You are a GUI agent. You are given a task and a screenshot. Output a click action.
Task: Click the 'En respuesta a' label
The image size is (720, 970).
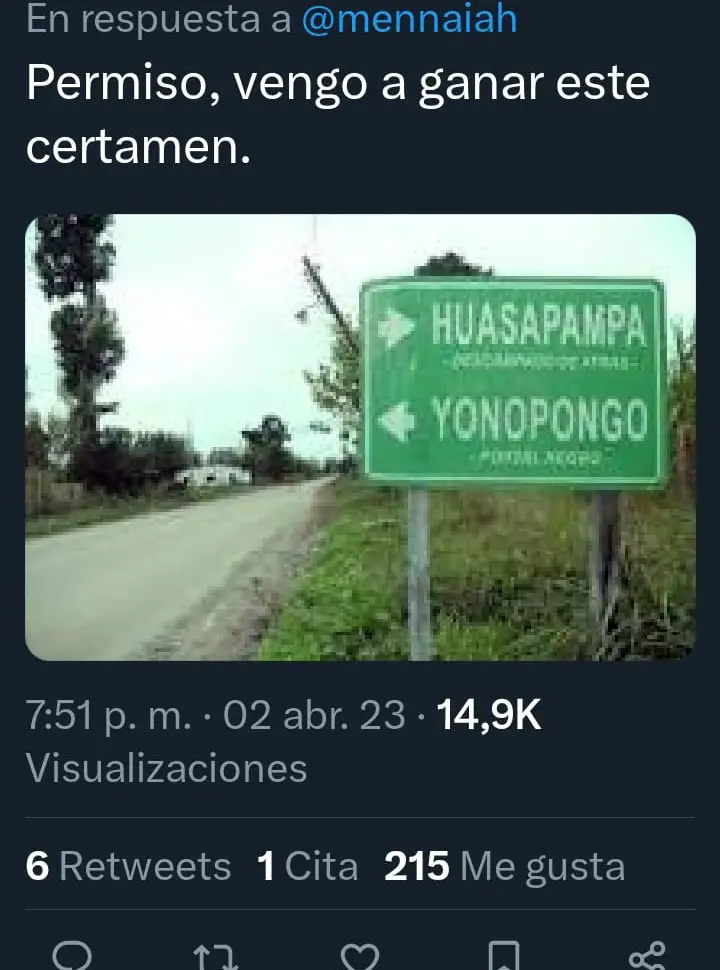coord(159,19)
